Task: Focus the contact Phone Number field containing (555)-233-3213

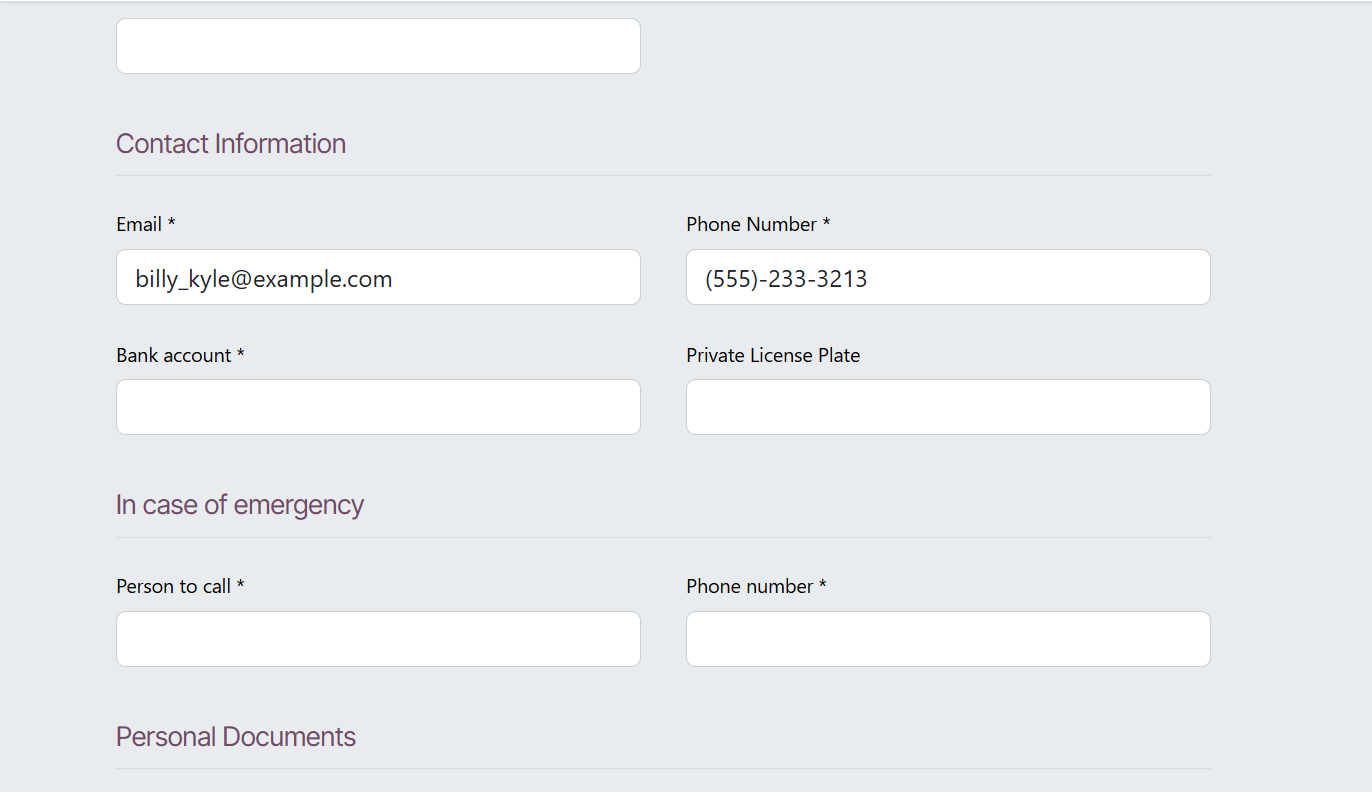Action: click(948, 277)
